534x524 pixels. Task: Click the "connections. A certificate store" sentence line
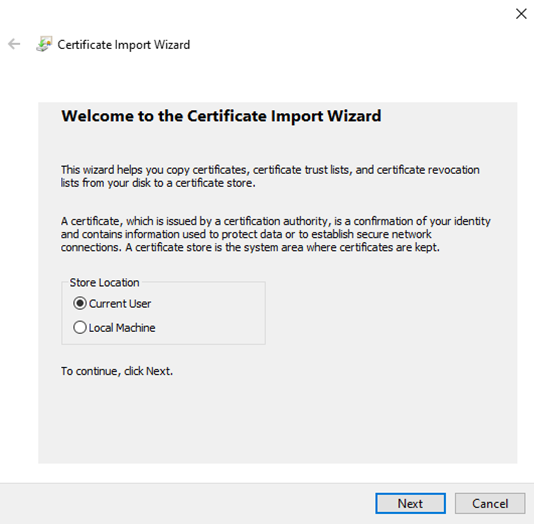tap(250, 247)
